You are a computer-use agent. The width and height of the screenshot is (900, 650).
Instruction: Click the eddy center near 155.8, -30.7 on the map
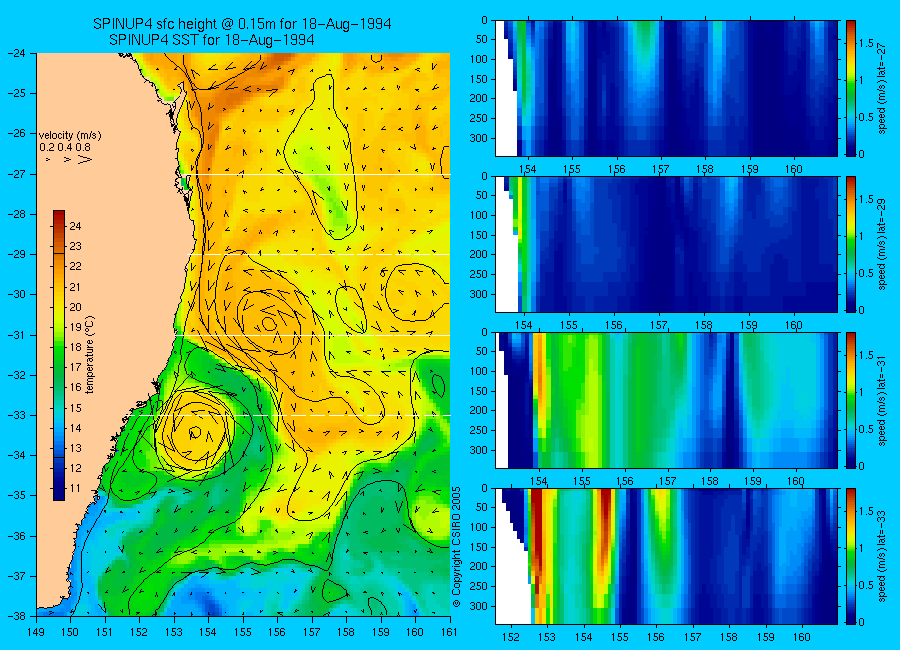(x=269, y=324)
